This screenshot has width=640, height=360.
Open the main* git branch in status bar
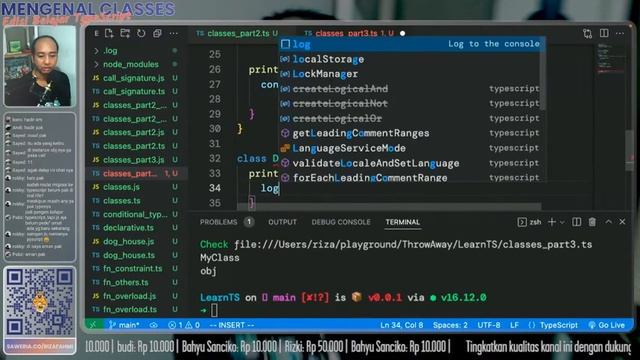(x=124, y=325)
